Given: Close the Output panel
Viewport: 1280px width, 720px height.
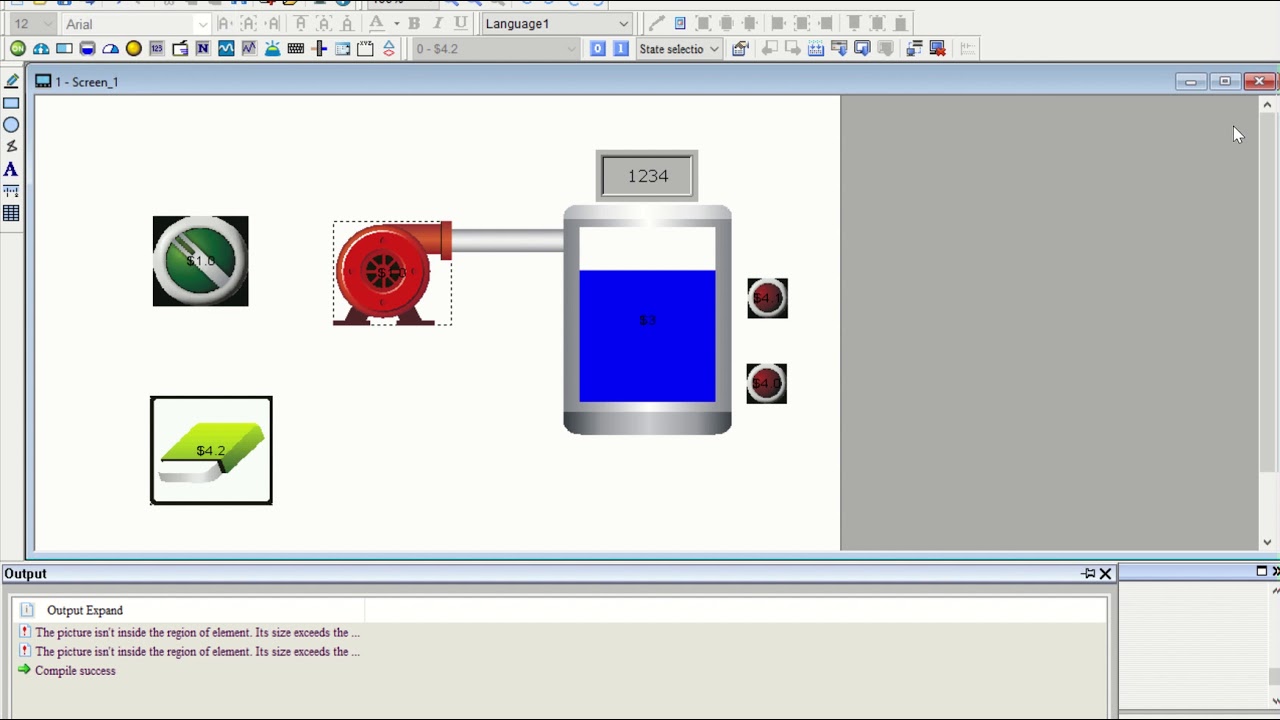Looking at the screenshot, I should click(1105, 573).
